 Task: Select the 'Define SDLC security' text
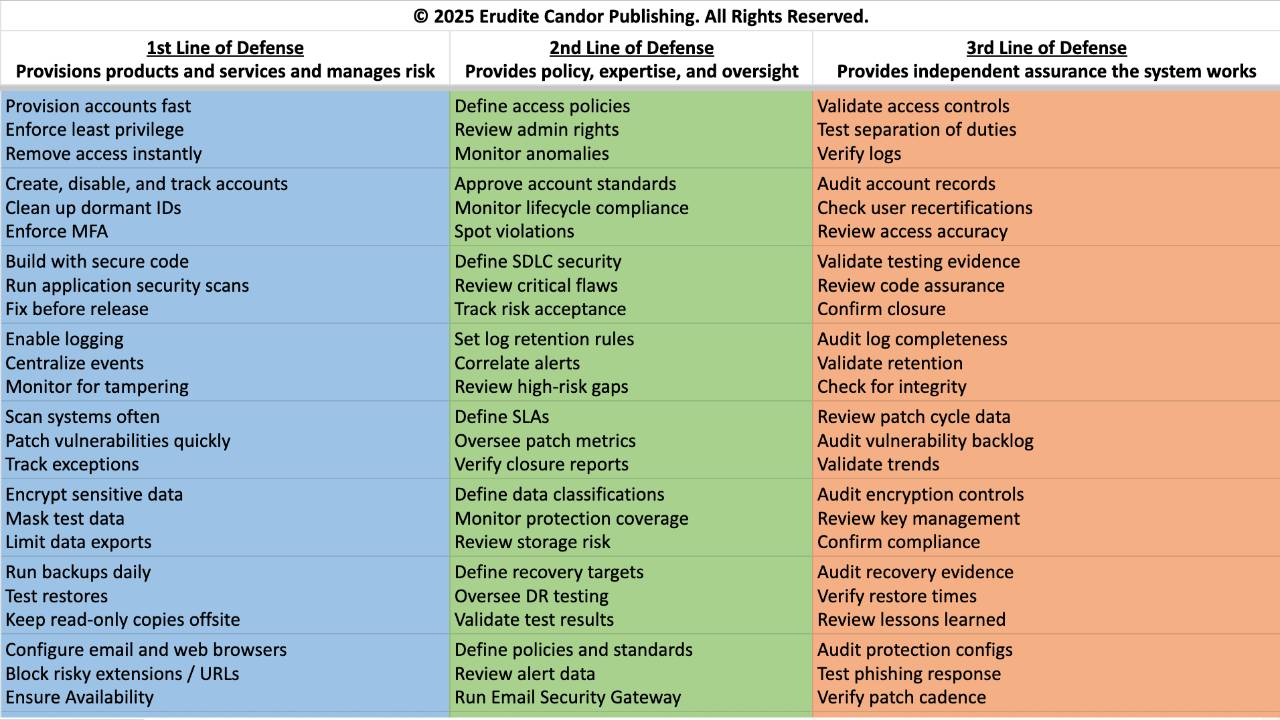[538, 261]
